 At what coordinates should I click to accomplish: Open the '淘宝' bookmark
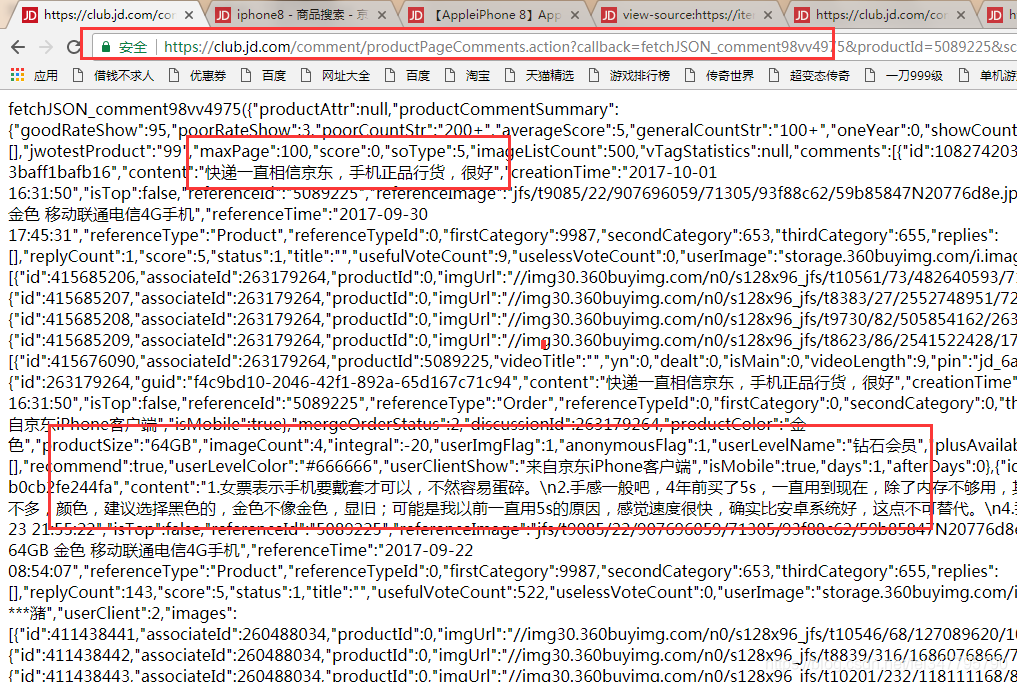pos(467,76)
